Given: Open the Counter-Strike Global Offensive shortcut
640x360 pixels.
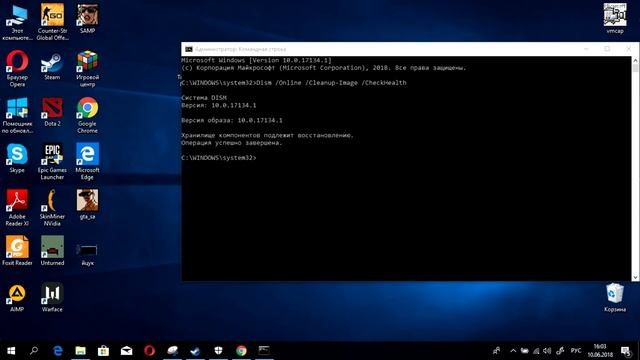Looking at the screenshot, I should (52, 22).
